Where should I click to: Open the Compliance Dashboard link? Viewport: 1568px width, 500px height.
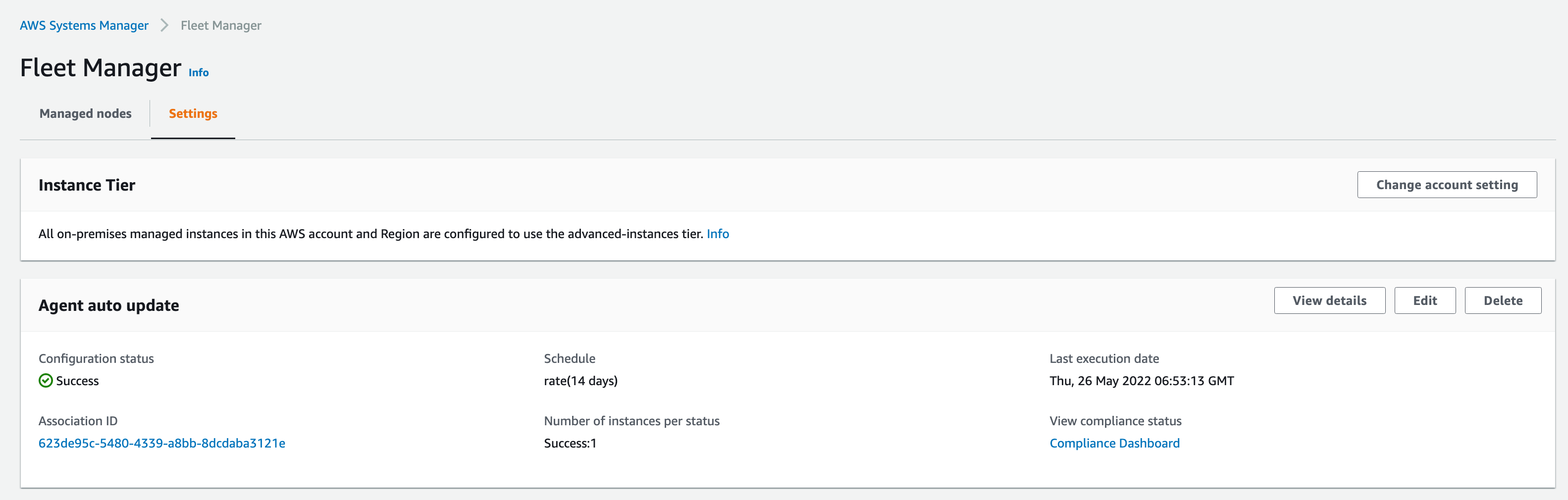coord(1114,443)
